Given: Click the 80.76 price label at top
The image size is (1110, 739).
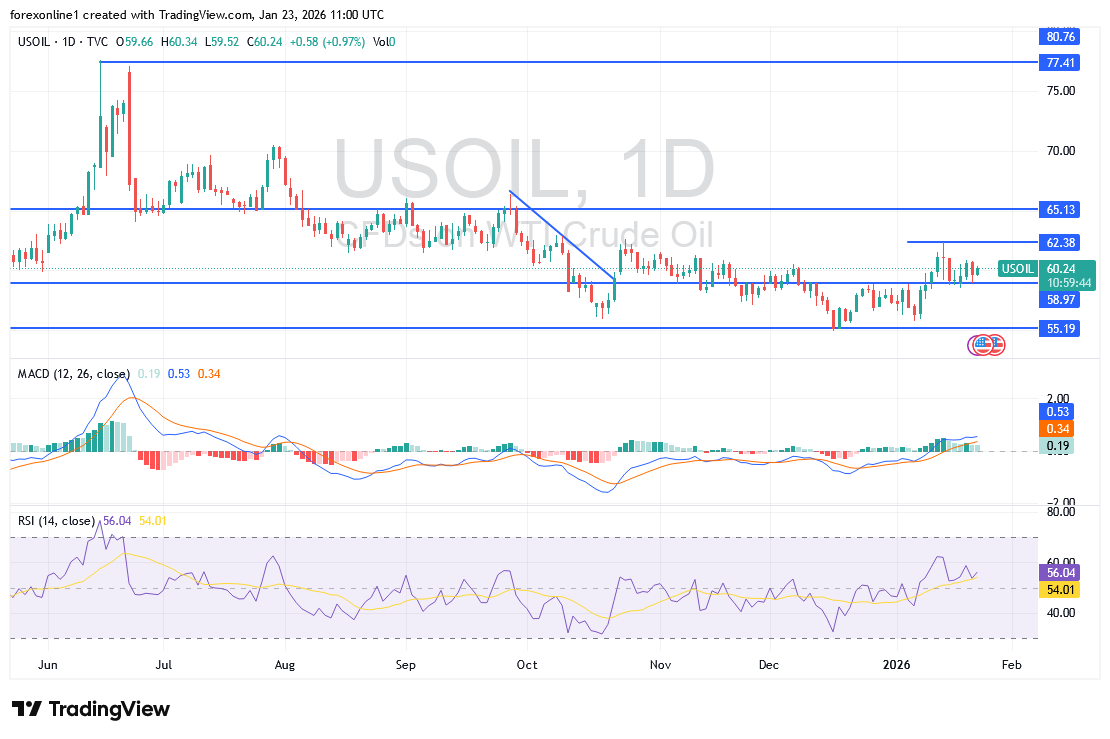Looking at the screenshot, I should (1060, 37).
